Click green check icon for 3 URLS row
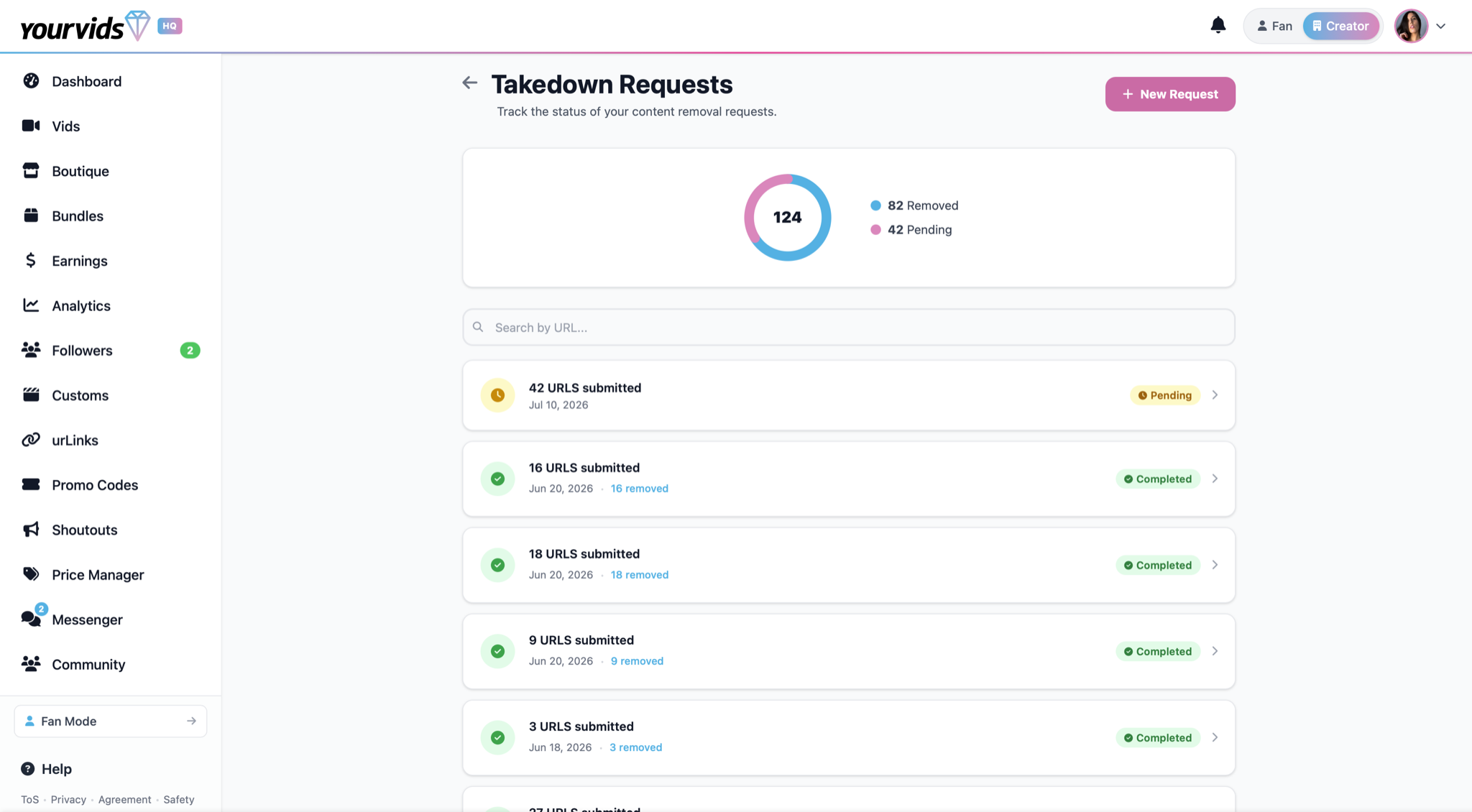The width and height of the screenshot is (1472, 812). coord(497,737)
